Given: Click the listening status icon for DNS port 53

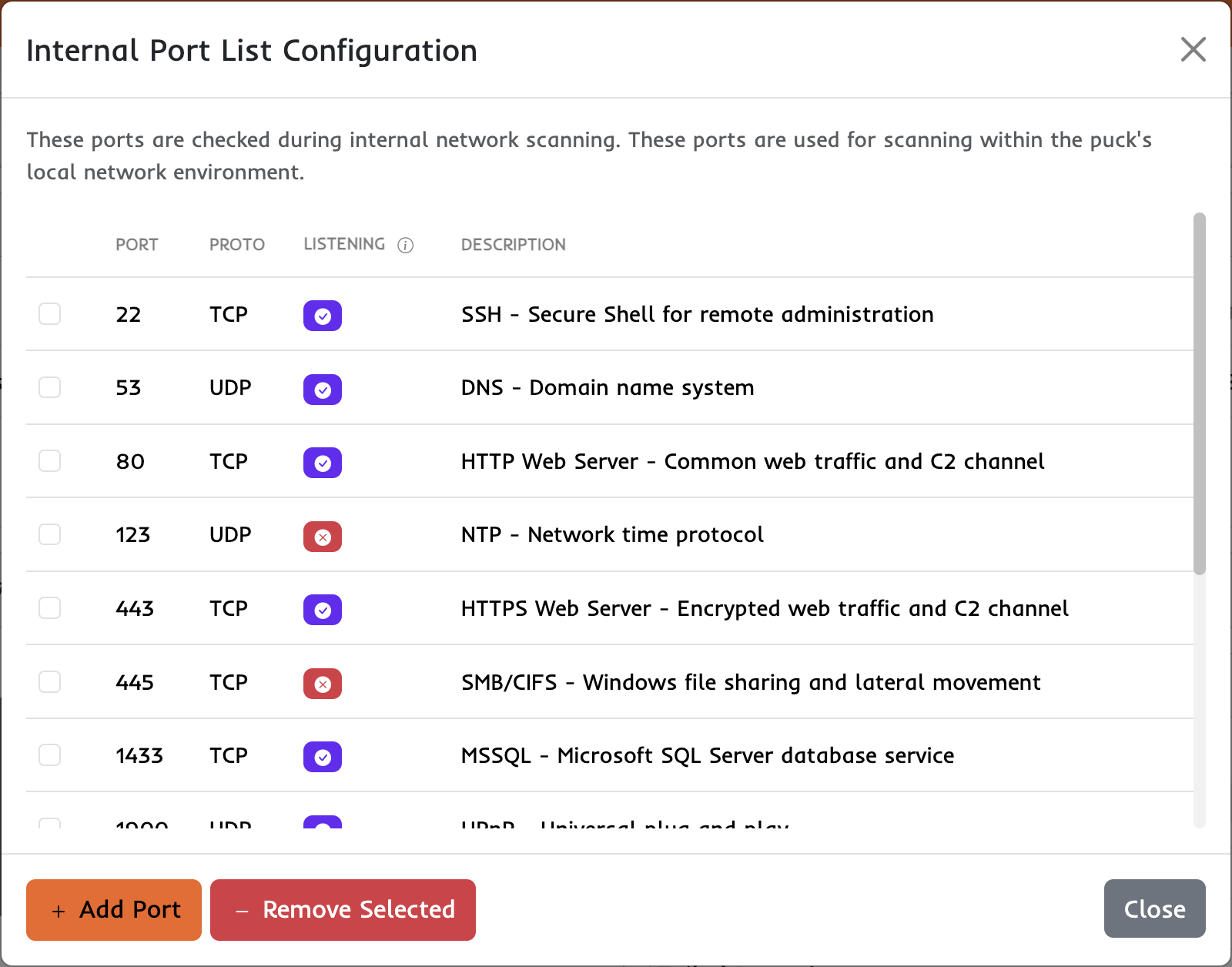Looking at the screenshot, I should click(x=323, y=390).
